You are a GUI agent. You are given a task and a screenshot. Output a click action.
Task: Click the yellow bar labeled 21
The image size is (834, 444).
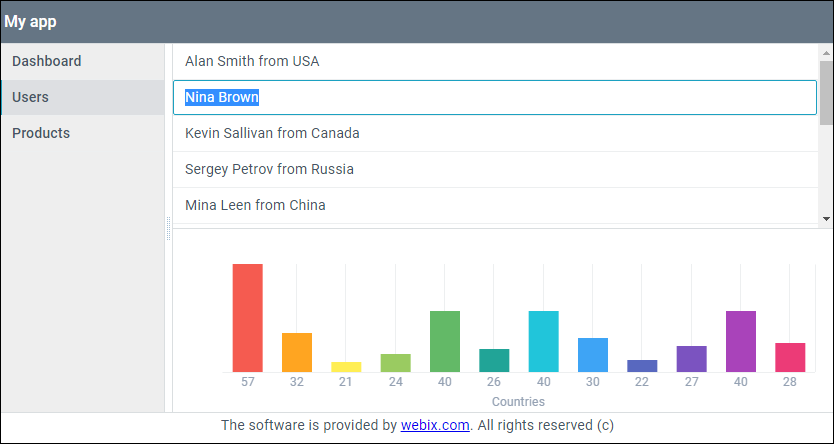(x=346, y=366)
